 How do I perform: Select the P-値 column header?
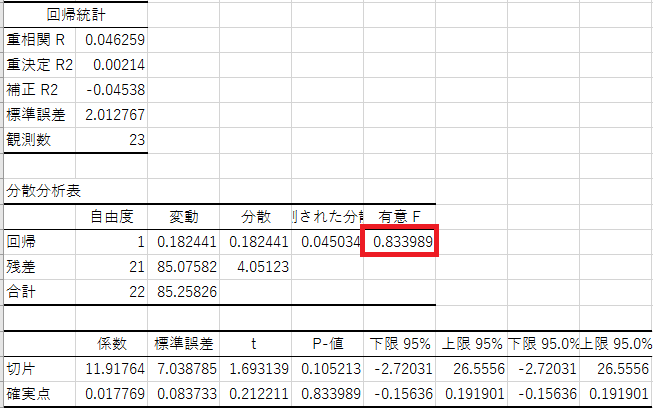coord(328,344)
